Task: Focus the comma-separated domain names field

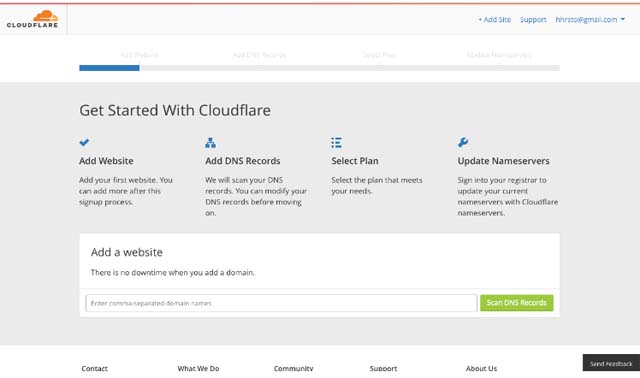Action: (x=281, y=303)
